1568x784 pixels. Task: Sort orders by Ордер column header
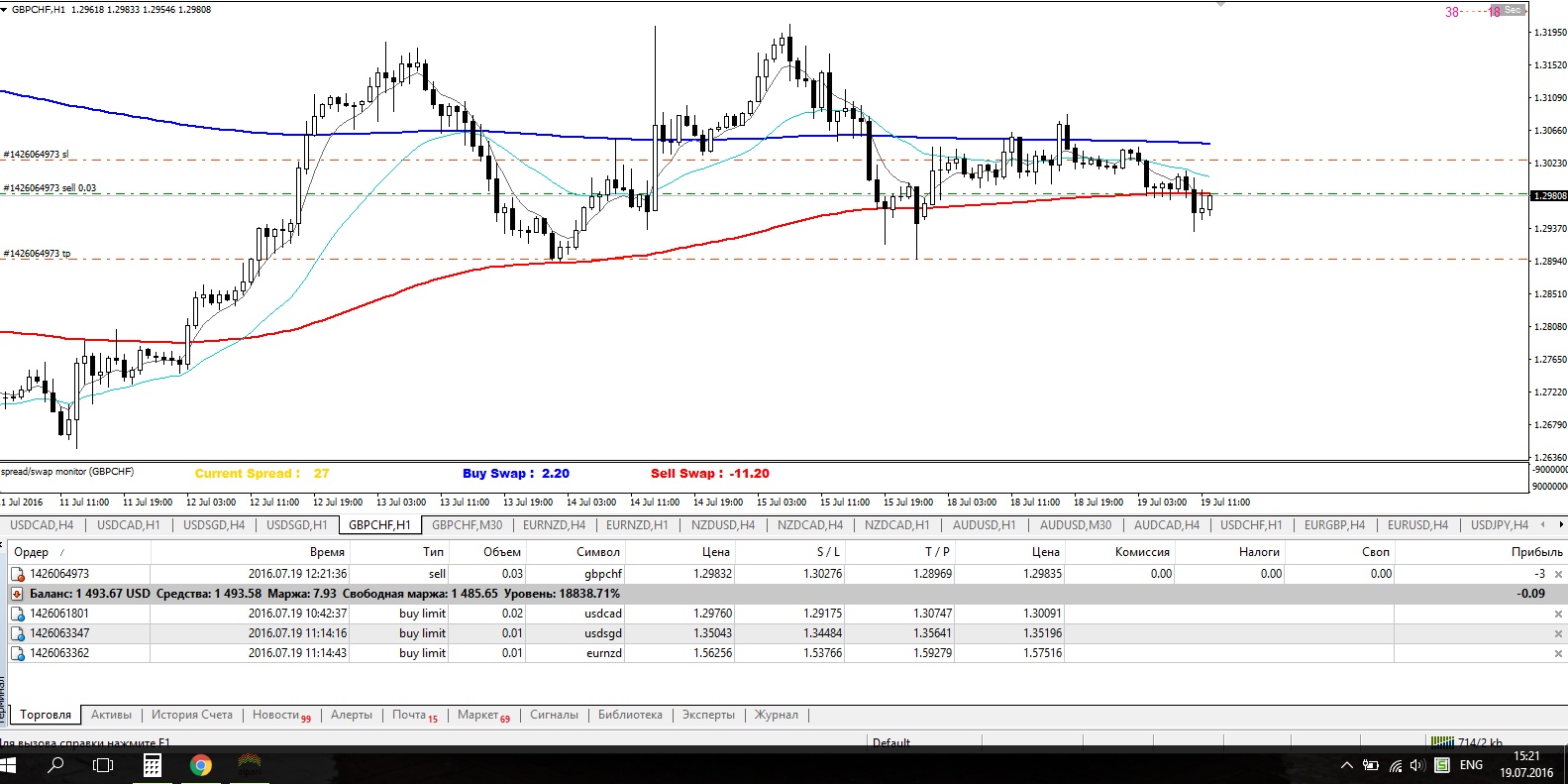[79, 552]
